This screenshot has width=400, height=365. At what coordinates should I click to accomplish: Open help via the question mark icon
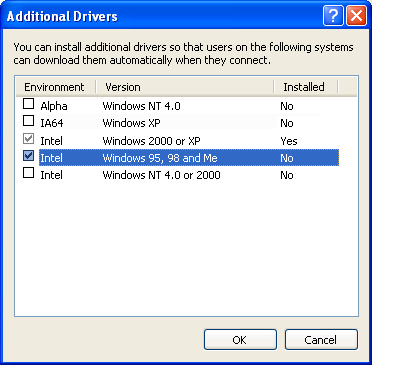333,15
